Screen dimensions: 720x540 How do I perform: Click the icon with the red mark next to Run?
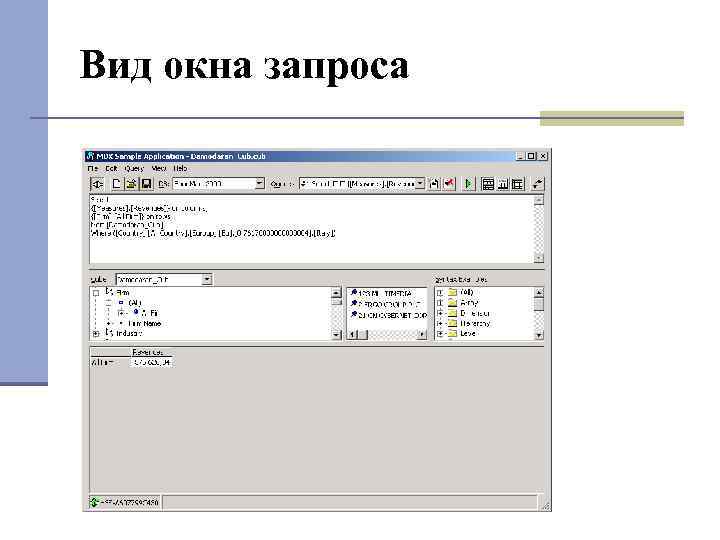click(450, 184)
